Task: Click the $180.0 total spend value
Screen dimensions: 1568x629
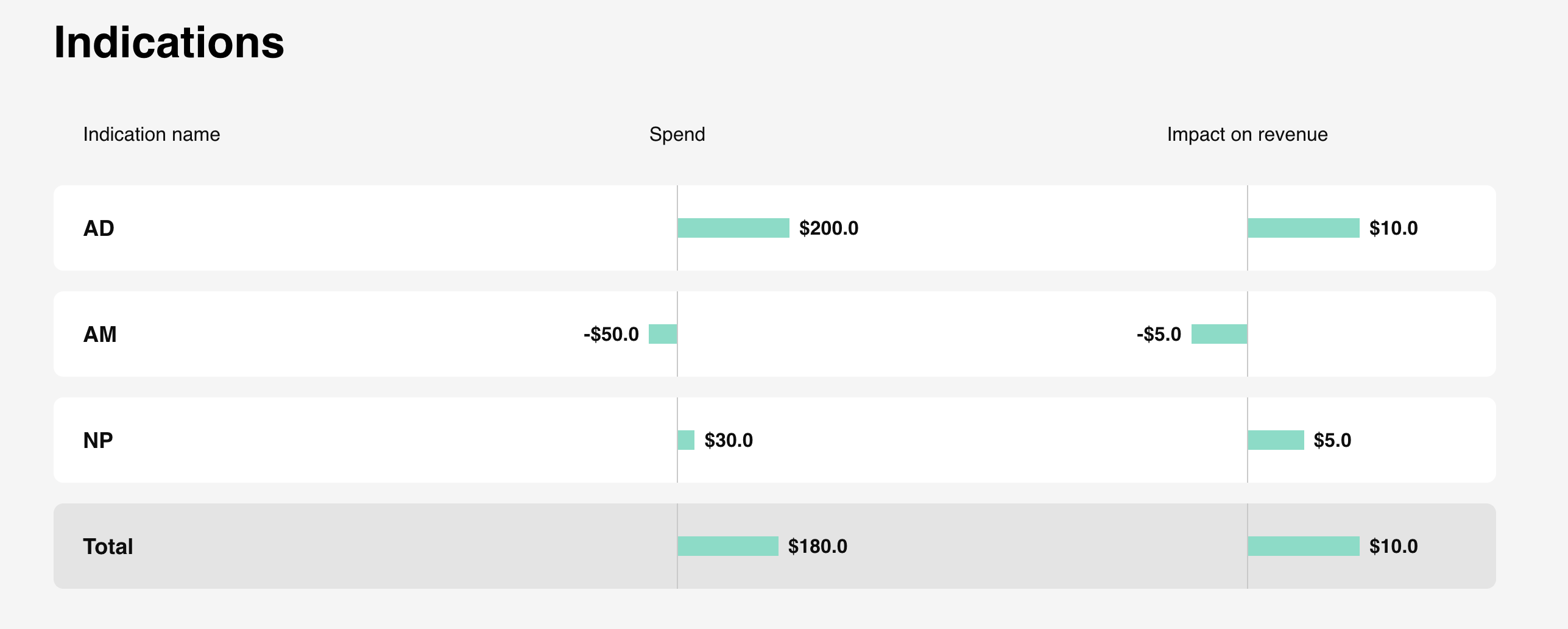Action: click(818, 546)
